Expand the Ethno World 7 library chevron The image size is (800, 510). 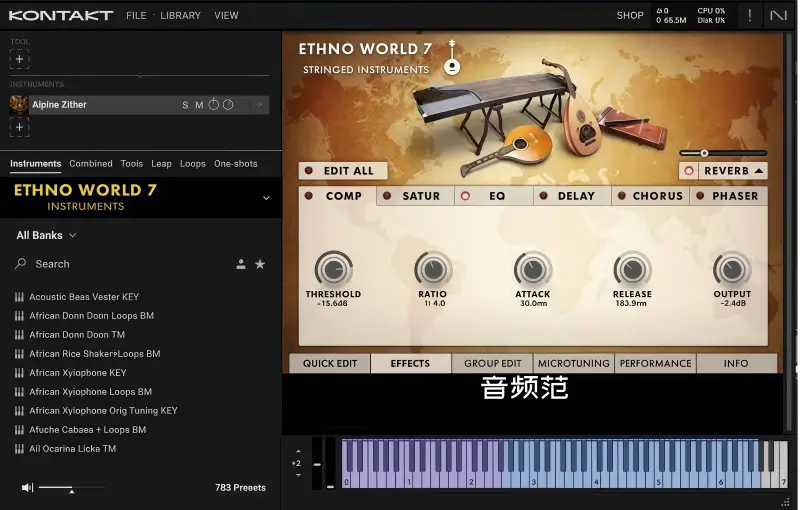(x=266, y=198)
